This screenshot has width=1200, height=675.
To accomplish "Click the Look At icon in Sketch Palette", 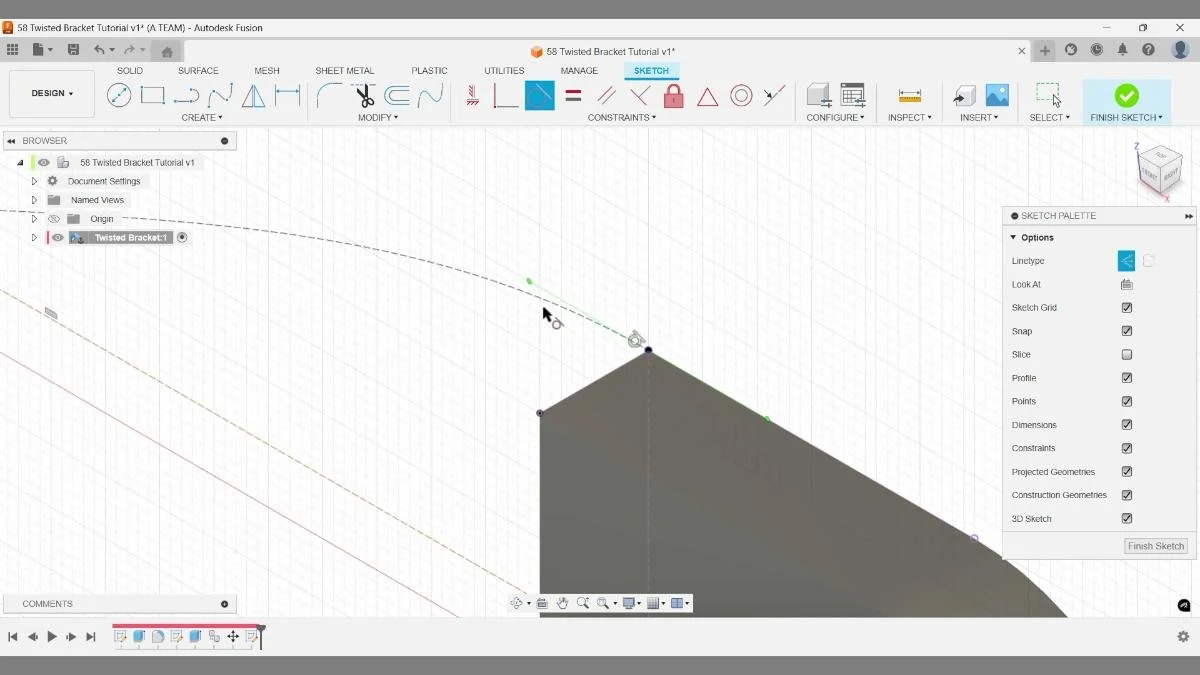I will click(1126, 284).
